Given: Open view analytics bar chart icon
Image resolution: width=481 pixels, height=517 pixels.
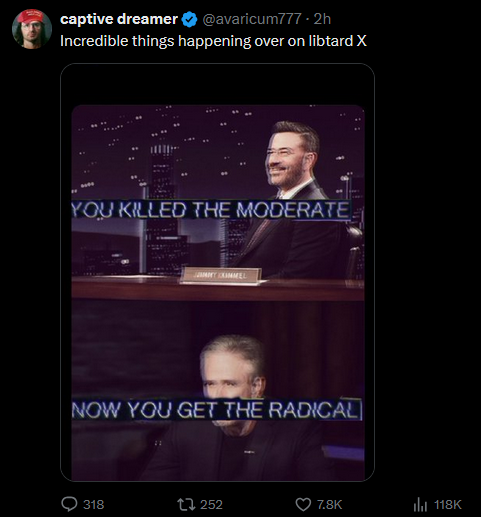Looking at the screenshot, I should coord(420,504).
